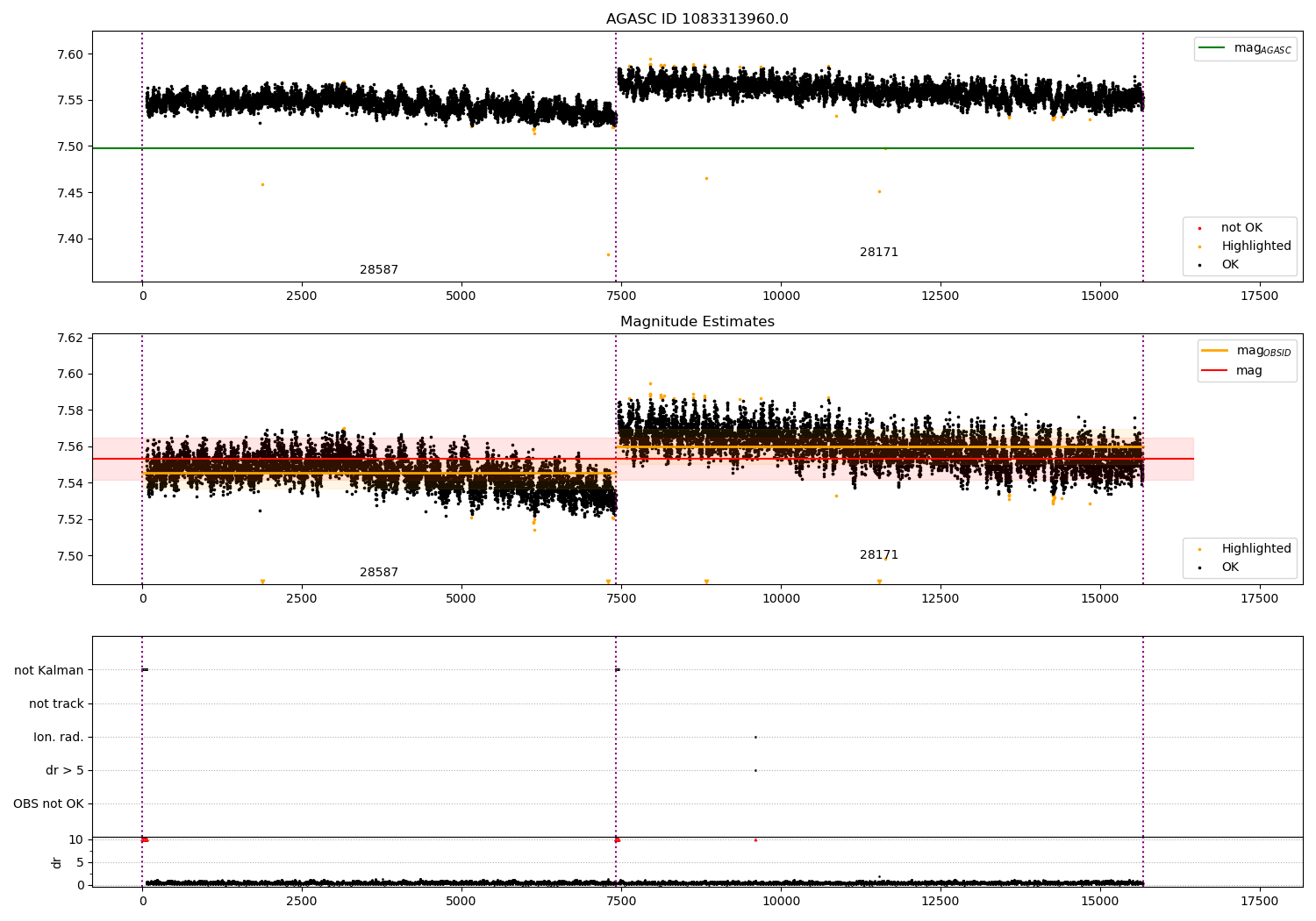This screenshot has width=1316, height=921.
Task: Click the green mag AGASC horizontal line
Action: (x=643, y=148)
